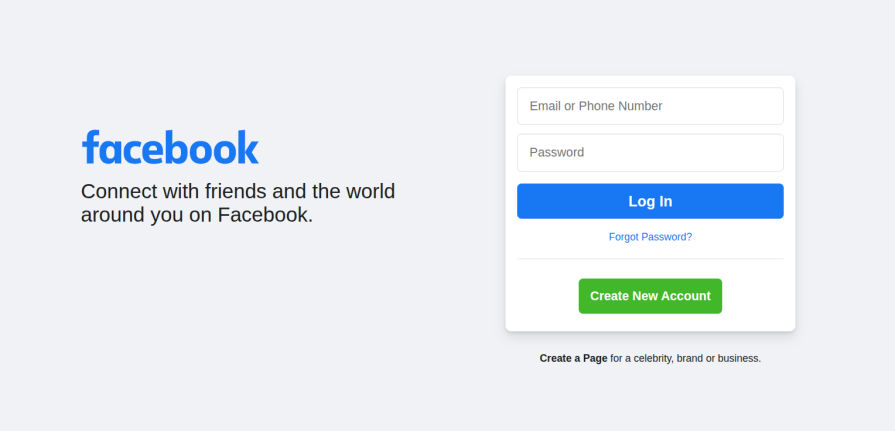Begin sign-up with Create New Account
The width and height of the screenshot is (895, 431).
tap(650, 296)
